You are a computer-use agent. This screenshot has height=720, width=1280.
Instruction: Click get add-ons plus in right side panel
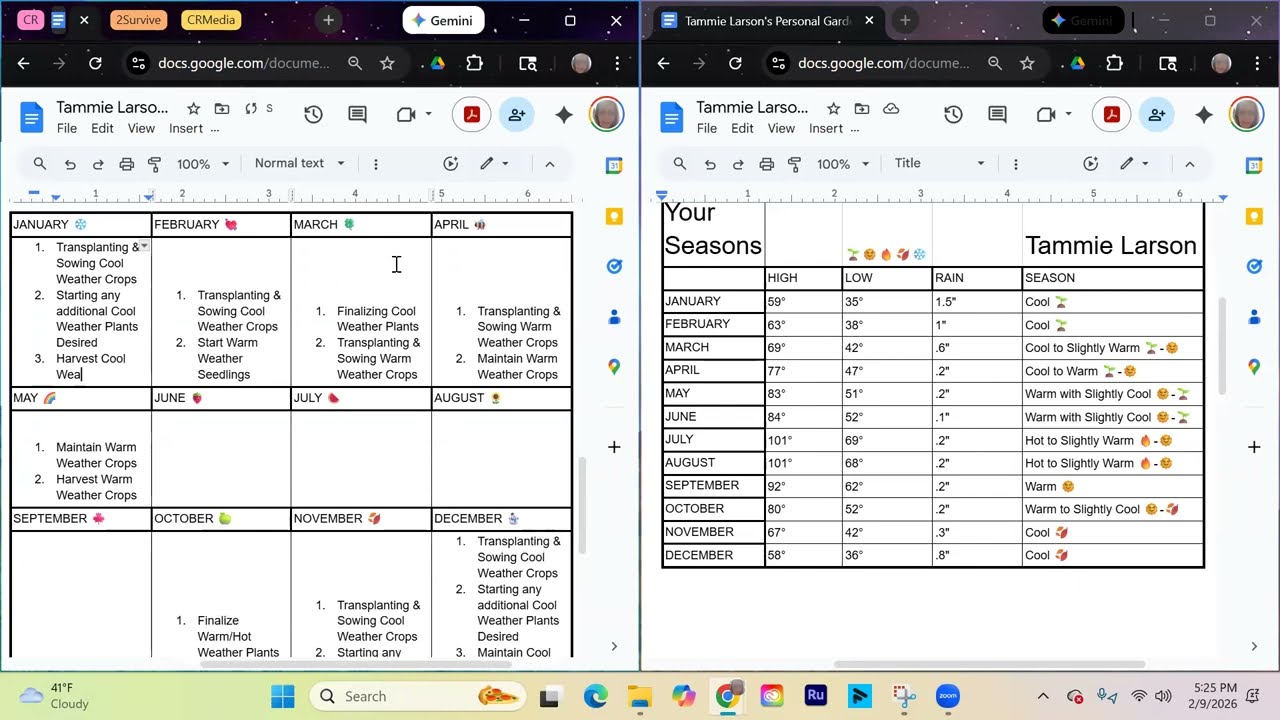[x=1254, y=447]
